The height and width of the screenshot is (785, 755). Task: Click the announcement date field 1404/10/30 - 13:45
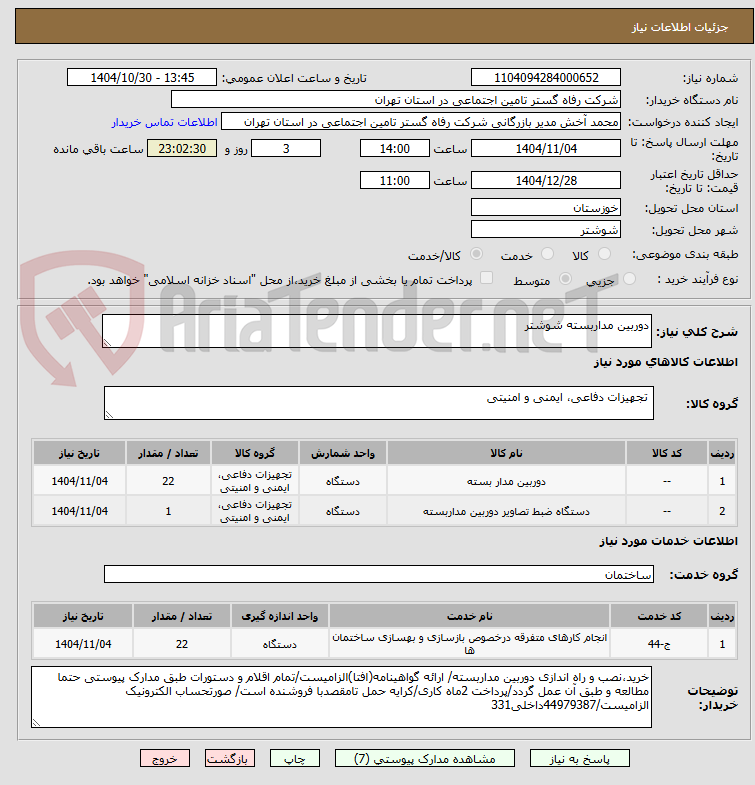142,78
